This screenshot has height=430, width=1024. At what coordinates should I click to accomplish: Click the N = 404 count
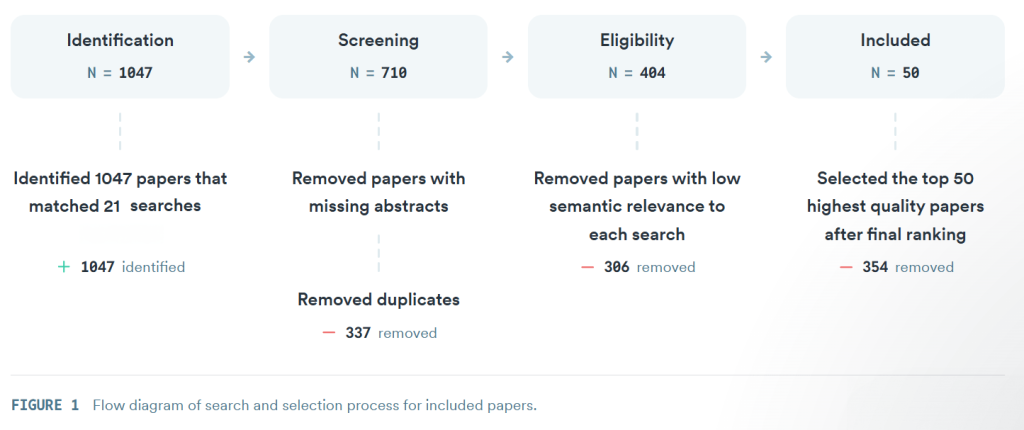(636, 73)
